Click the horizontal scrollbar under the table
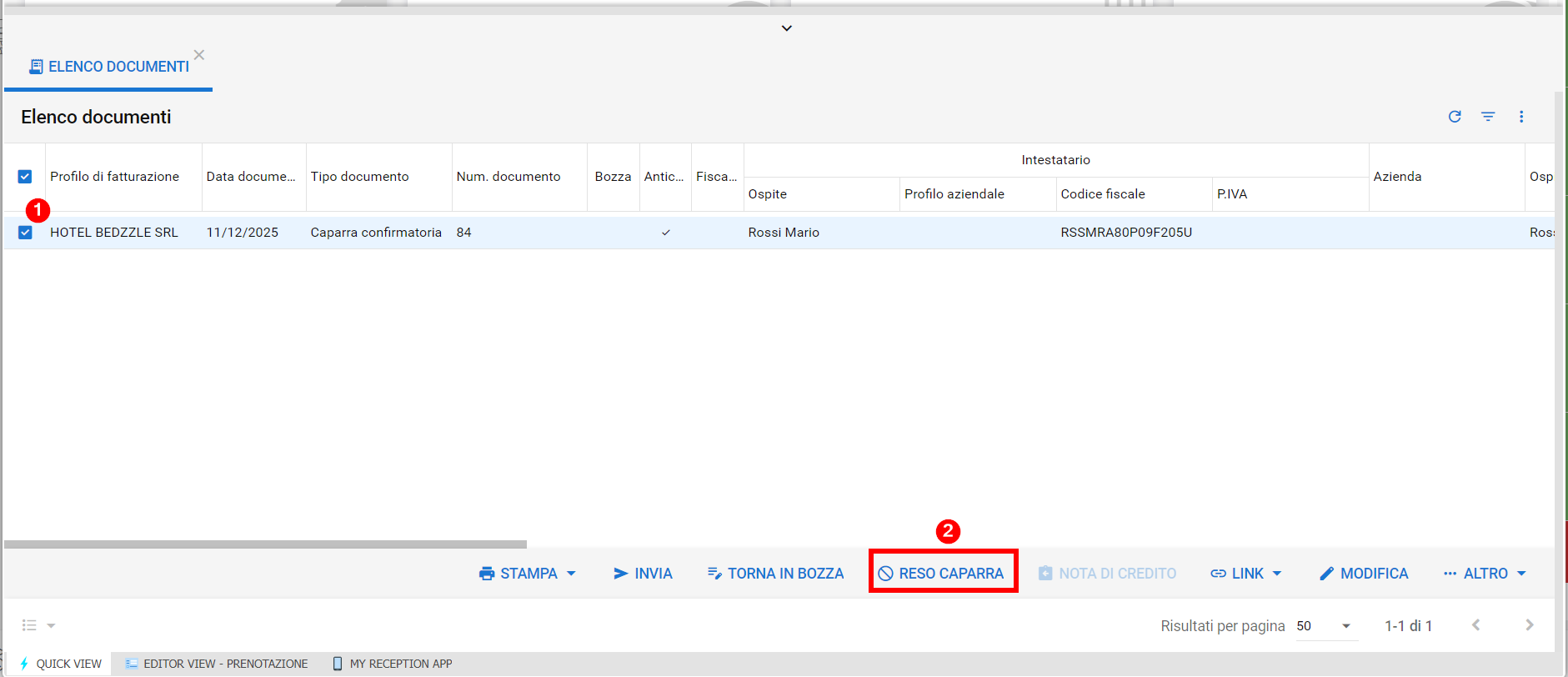The height and width of the screenshot is (677, 1568). pos(265,544)
